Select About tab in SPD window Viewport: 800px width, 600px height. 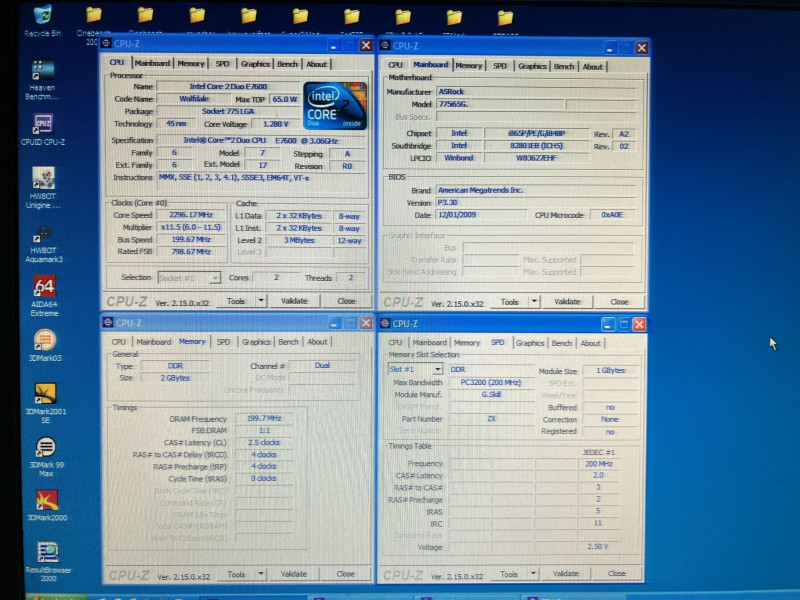pyautogui.click(x=590, y=343)
